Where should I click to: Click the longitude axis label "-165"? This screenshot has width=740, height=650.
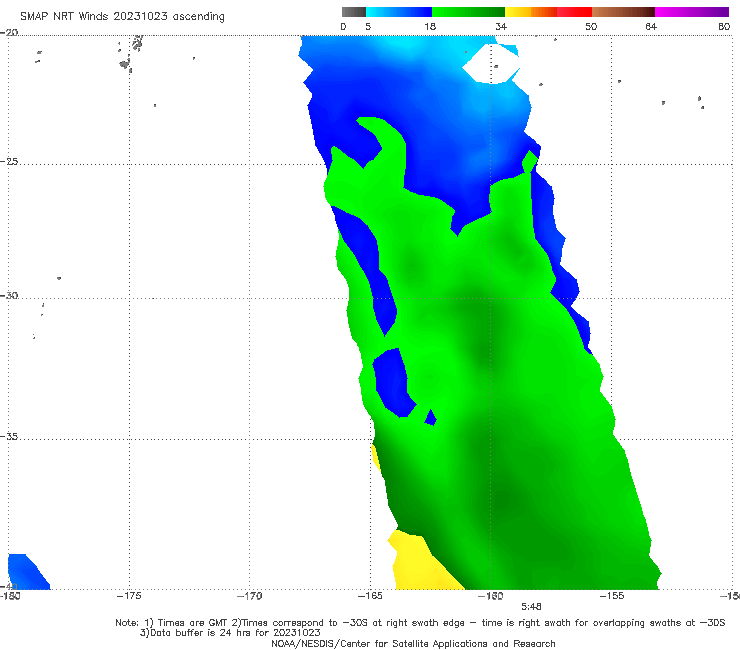(370, 596)
